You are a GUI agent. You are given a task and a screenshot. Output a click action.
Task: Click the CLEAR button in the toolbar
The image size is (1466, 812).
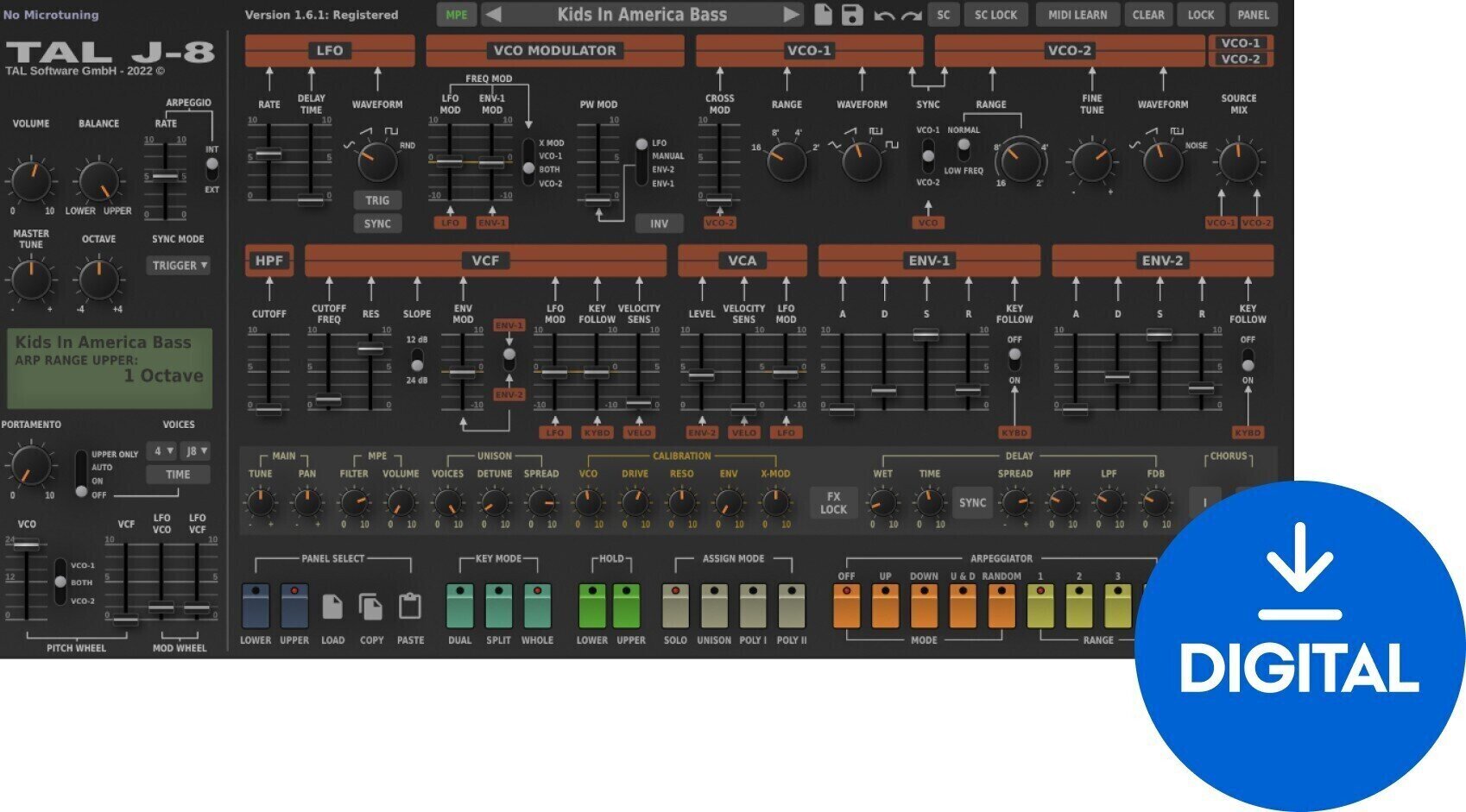coord(1148,15)
